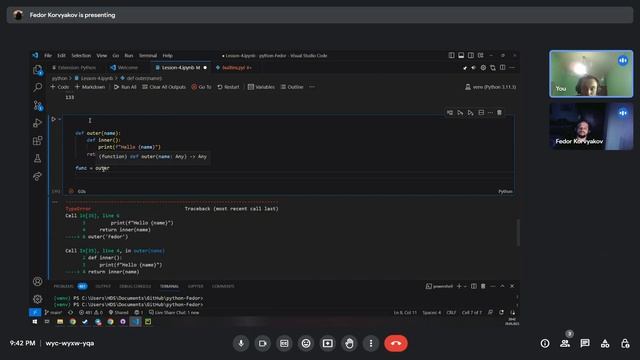Open the Variables view

(261, 87)
